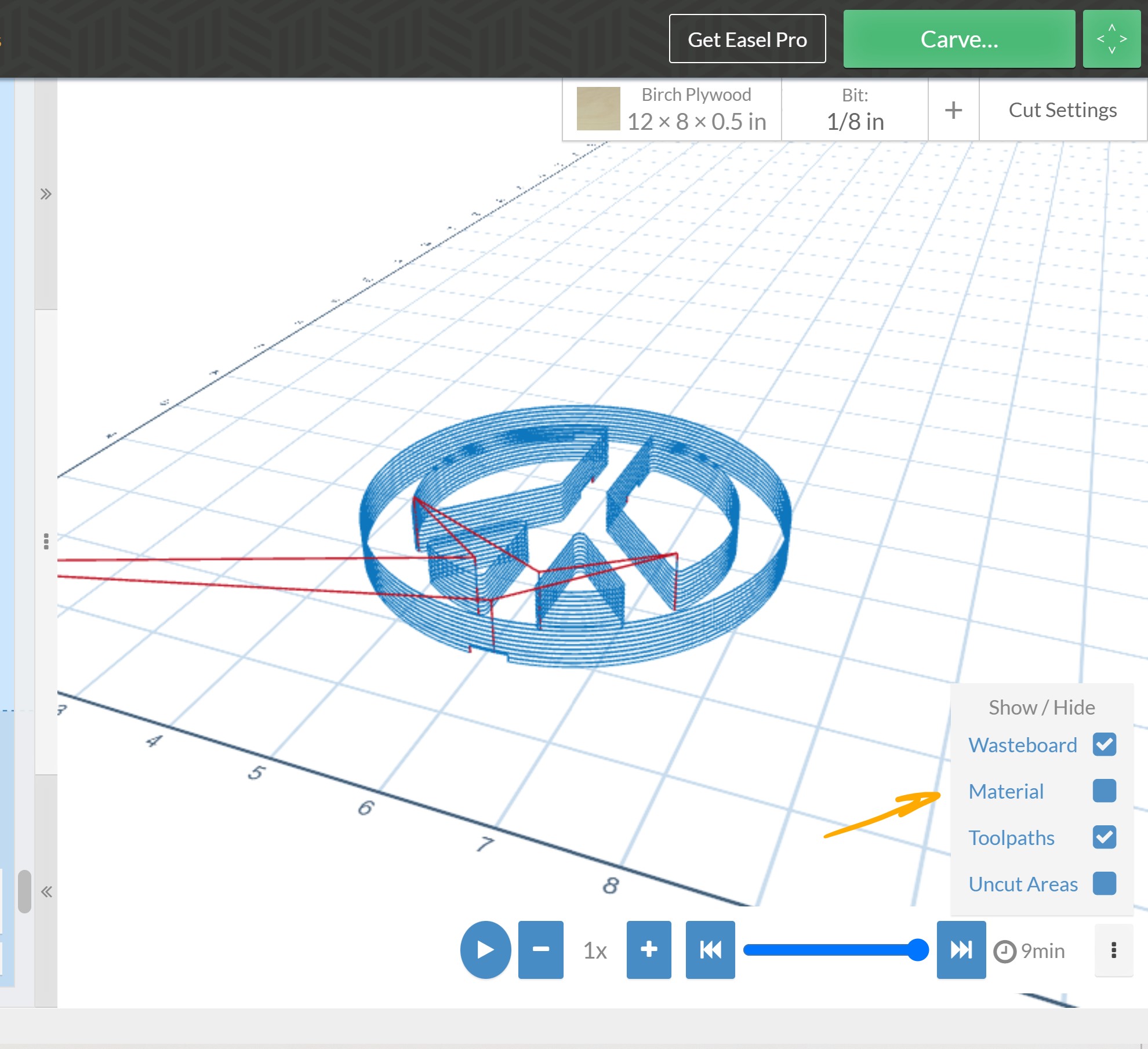1148x1049 pixels.
Task: Skip simulation to the end
Action: 961,949
